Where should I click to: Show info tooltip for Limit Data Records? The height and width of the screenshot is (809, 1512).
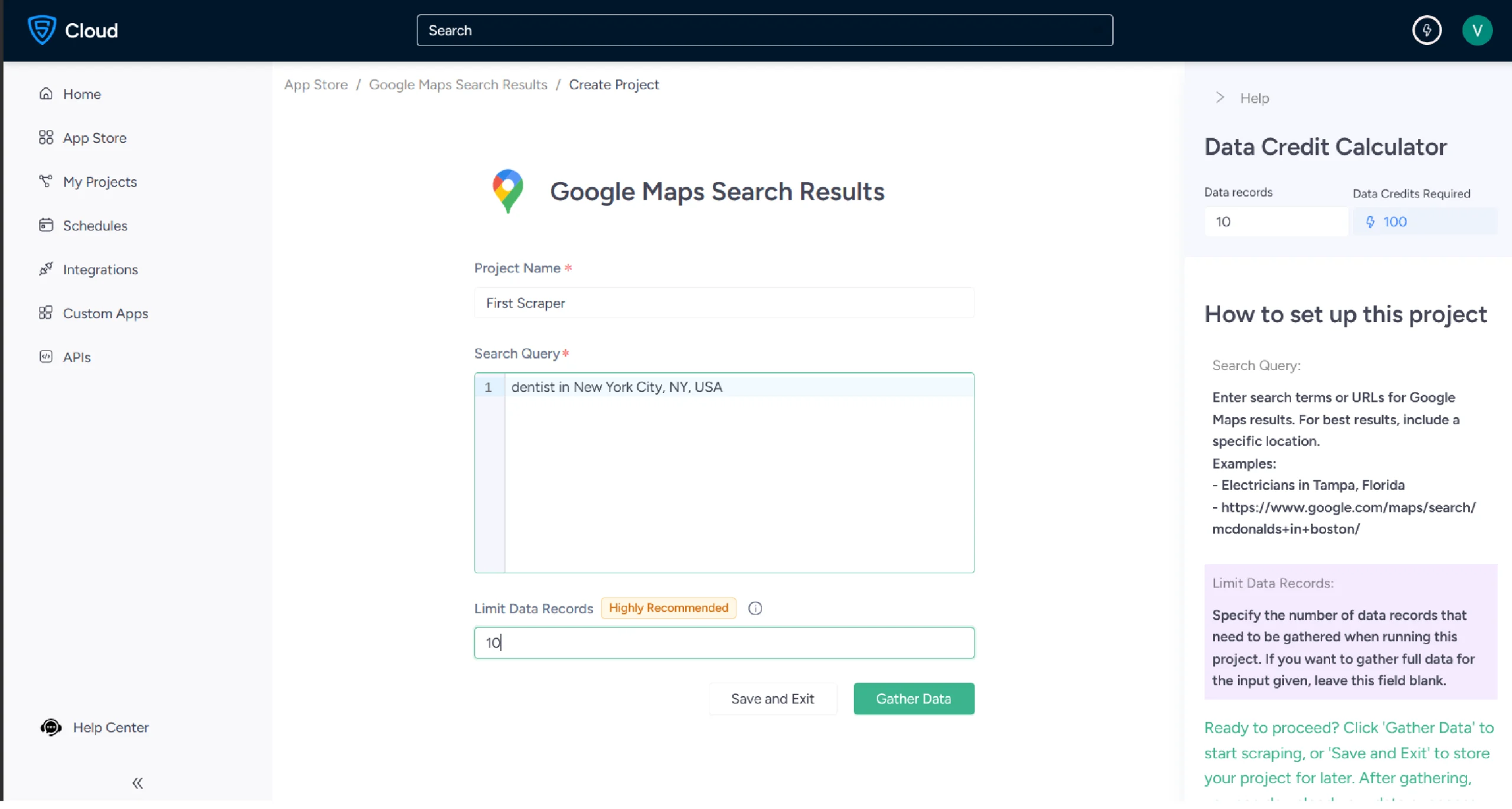pyautogui.click(x=755, y=608)
